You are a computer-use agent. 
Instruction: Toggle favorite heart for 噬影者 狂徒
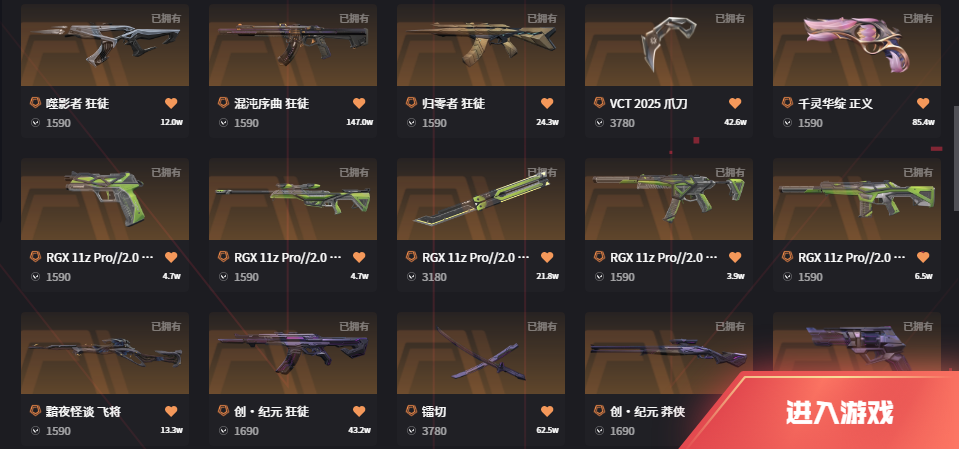[171, 103]
